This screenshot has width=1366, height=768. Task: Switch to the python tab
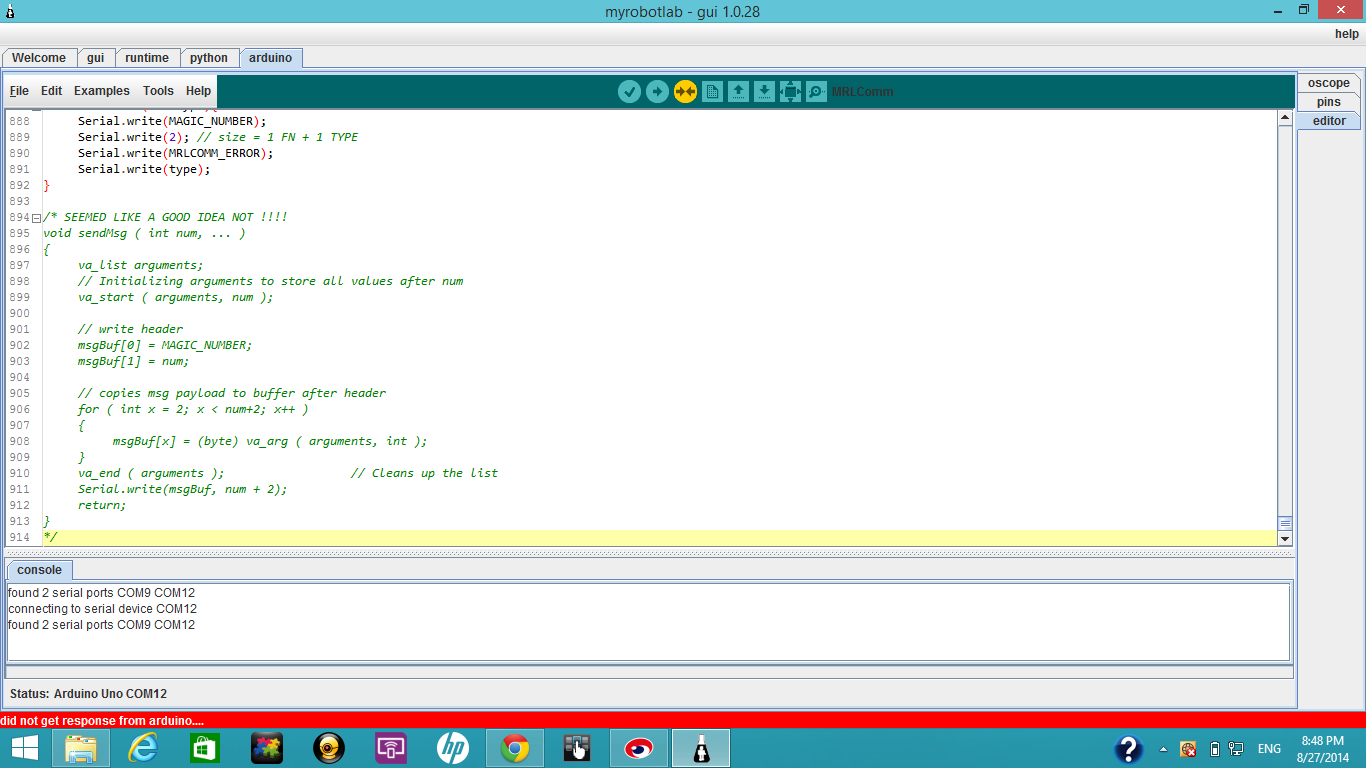click(x=209, y=58)
